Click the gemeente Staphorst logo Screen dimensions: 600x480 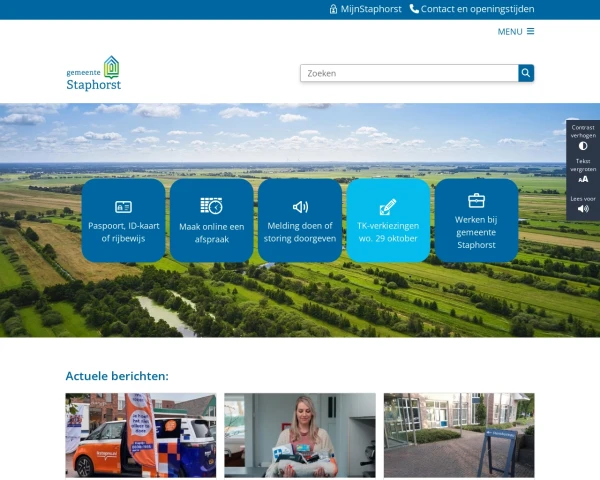pos(94,74)
